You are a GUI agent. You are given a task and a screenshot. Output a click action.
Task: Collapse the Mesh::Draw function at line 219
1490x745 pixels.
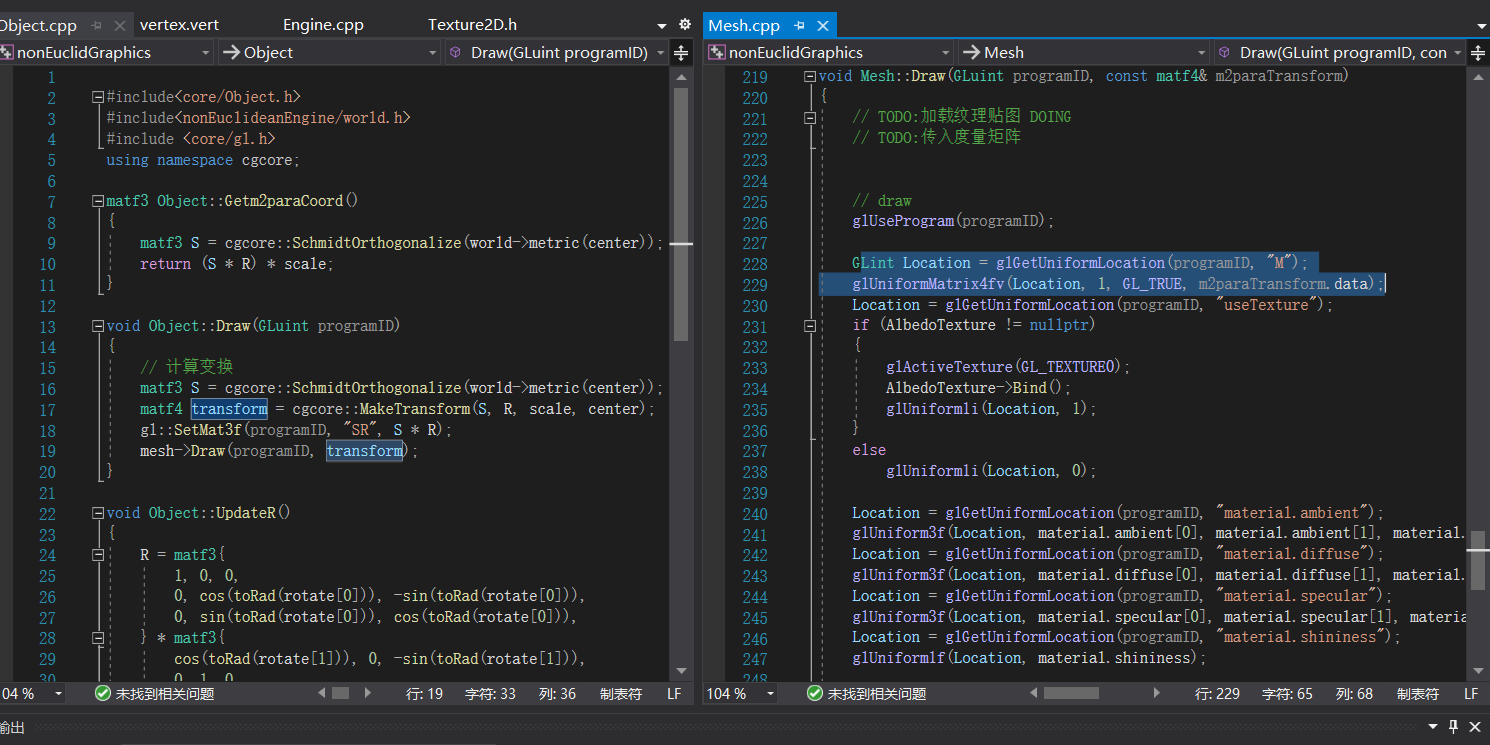[x=809, y=76]
